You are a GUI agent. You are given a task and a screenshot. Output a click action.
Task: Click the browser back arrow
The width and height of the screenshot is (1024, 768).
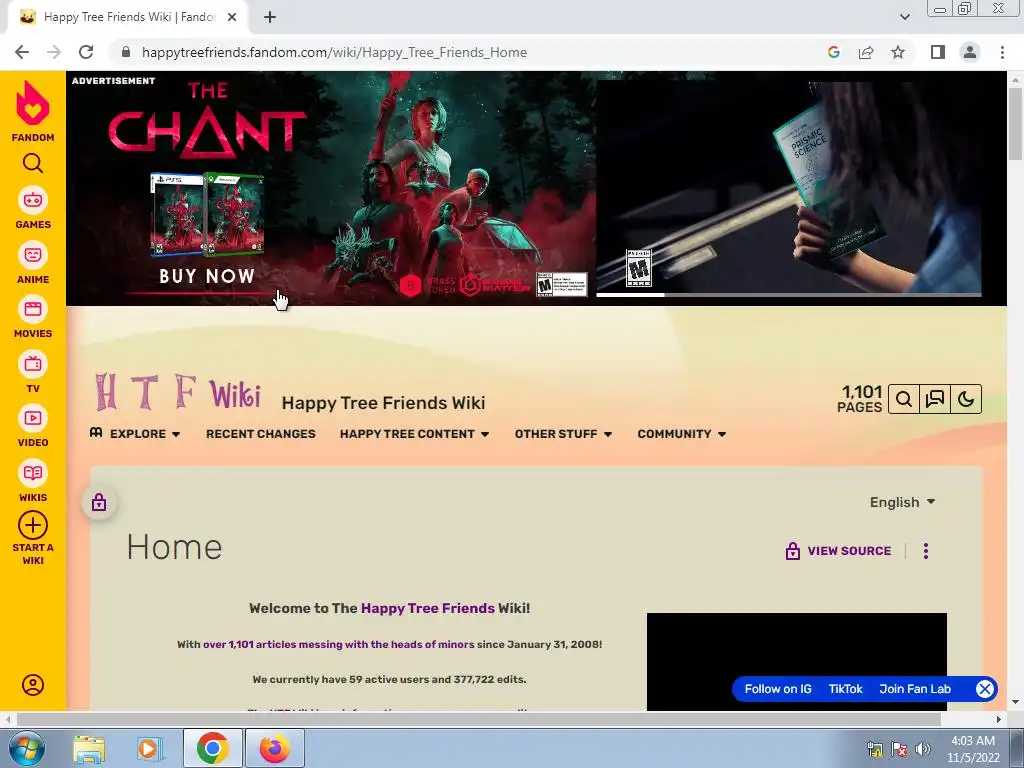(22, 52)
